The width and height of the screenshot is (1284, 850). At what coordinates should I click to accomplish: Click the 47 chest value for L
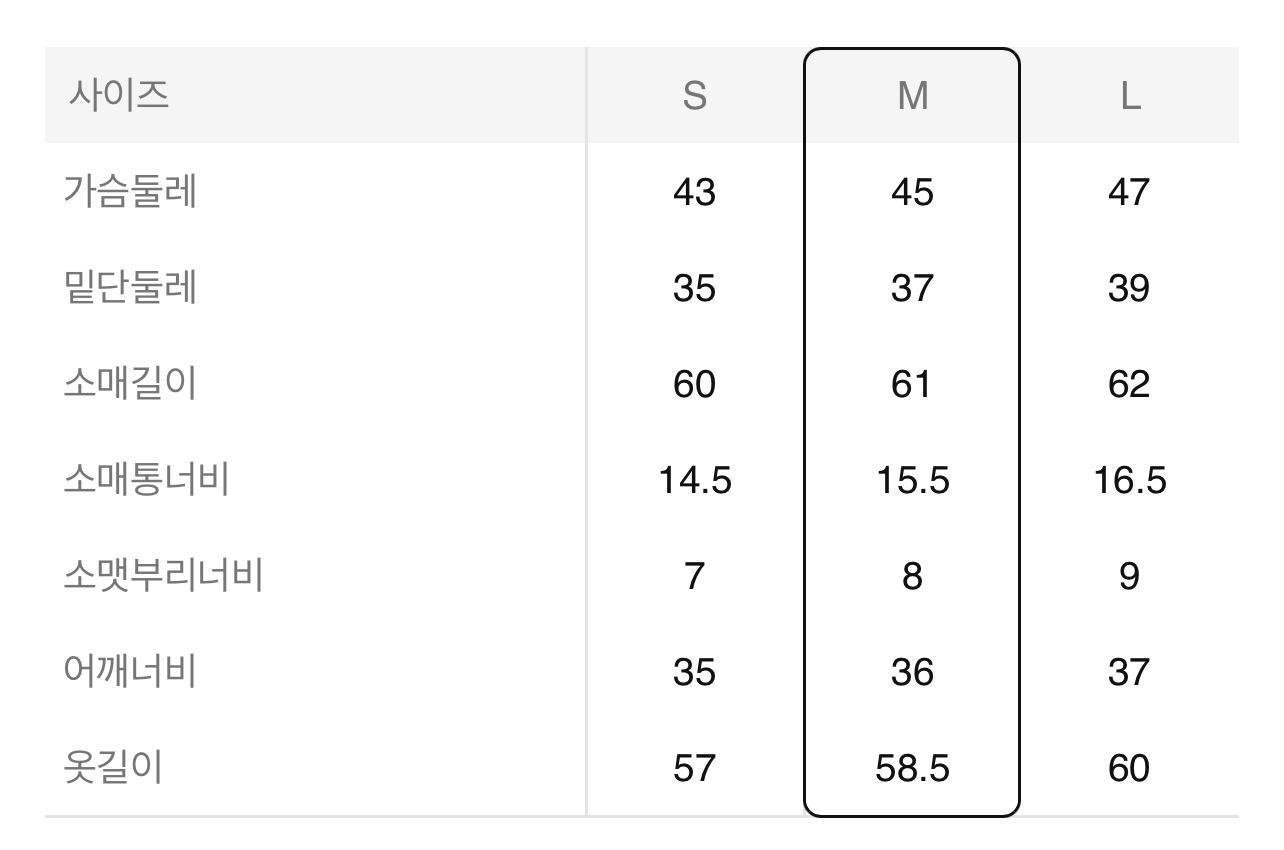pyautogui.click(x=1129, y=192)
